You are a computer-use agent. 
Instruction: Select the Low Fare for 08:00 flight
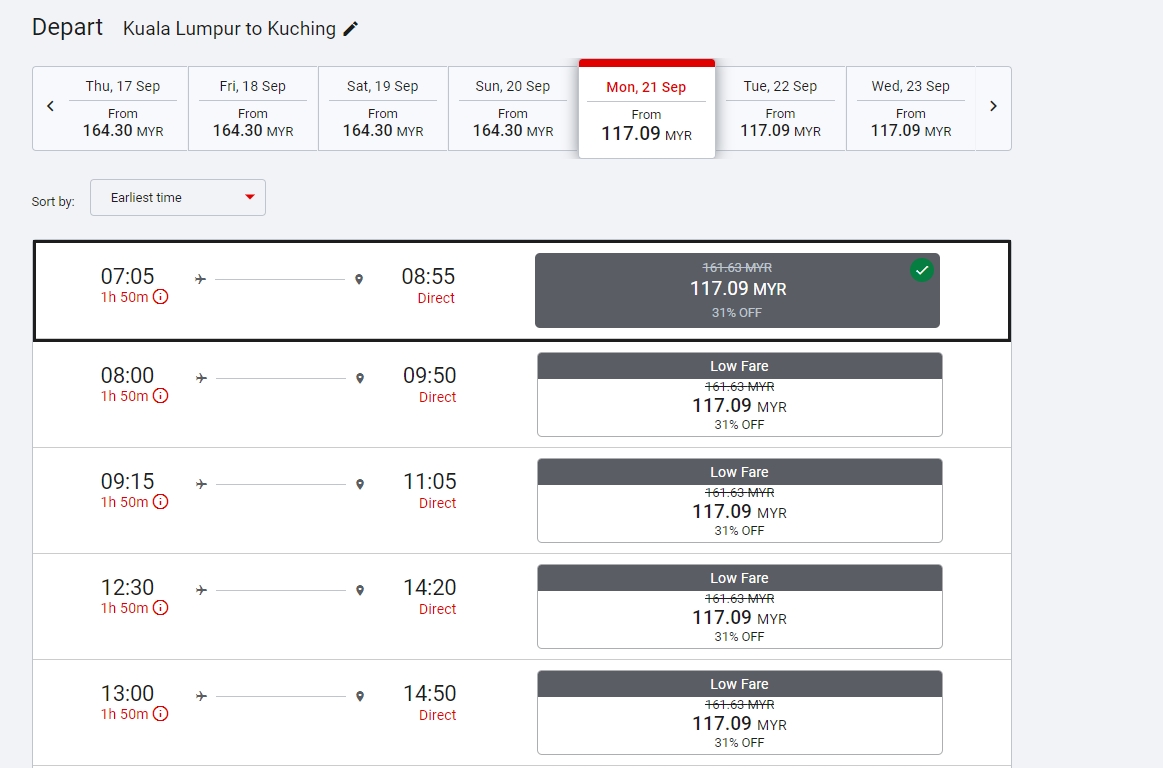coord(739,395)
